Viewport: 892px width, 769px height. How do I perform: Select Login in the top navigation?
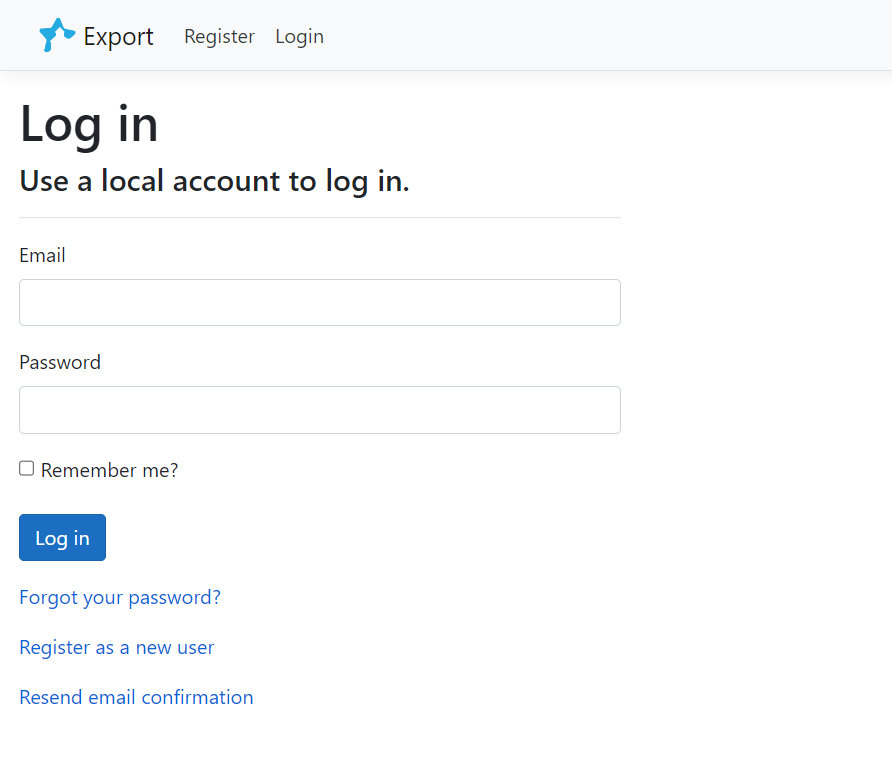pos(299,37)
